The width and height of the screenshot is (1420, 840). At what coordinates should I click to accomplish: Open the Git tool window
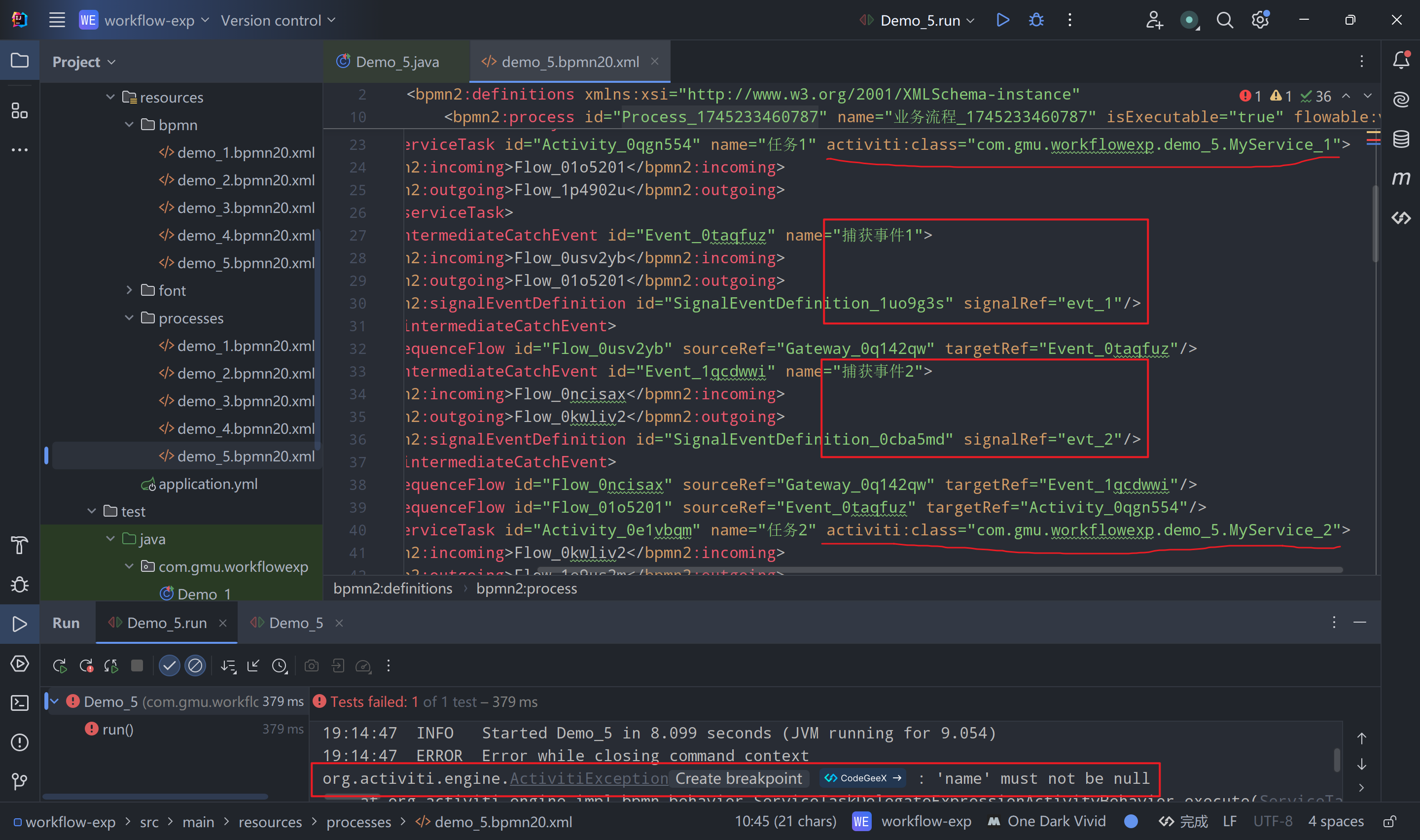[20, 782]
